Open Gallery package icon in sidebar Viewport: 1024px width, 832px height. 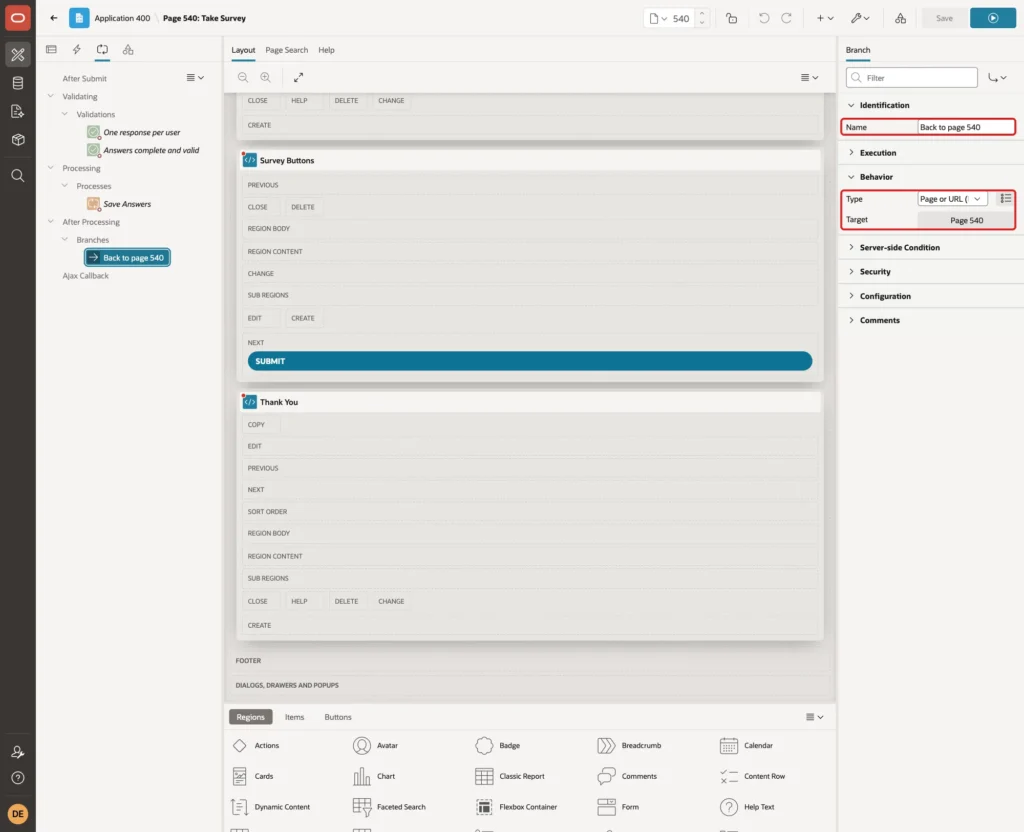(x=18, y=140)
